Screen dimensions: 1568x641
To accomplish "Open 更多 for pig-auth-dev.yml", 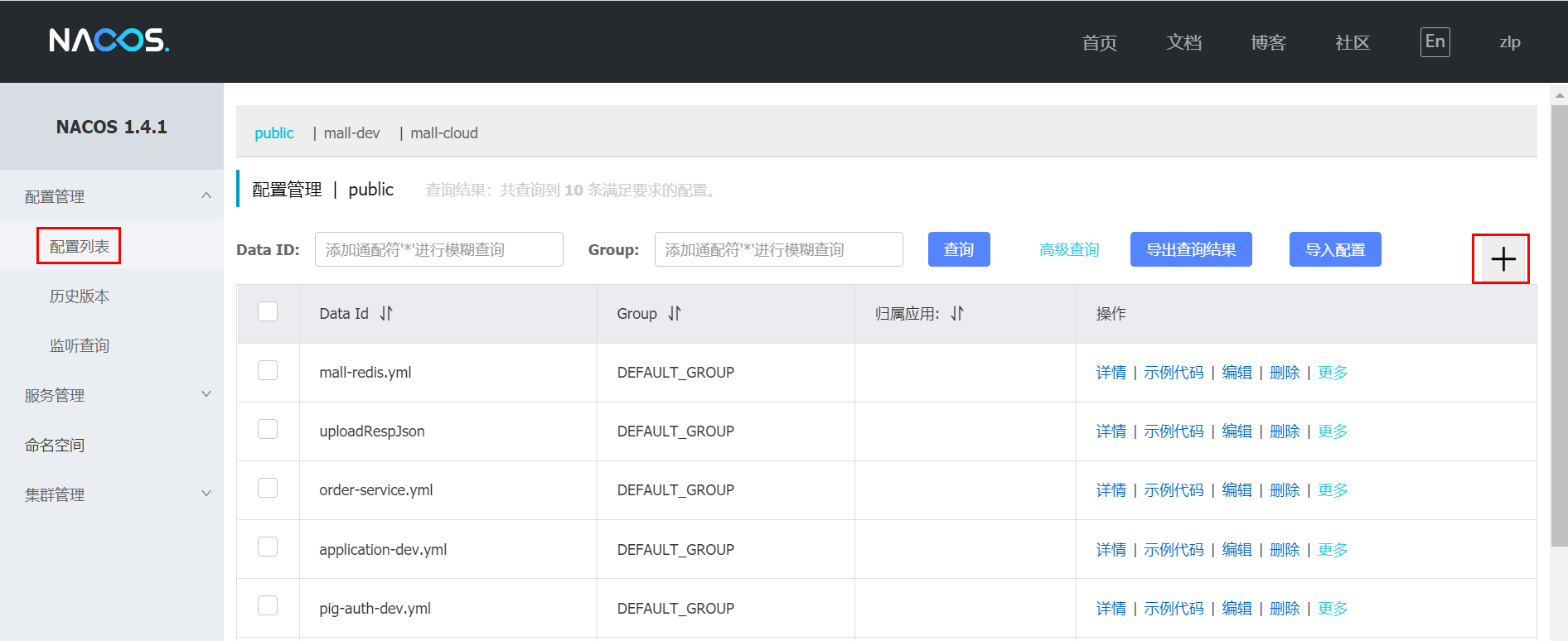I will click(1333, 609).
